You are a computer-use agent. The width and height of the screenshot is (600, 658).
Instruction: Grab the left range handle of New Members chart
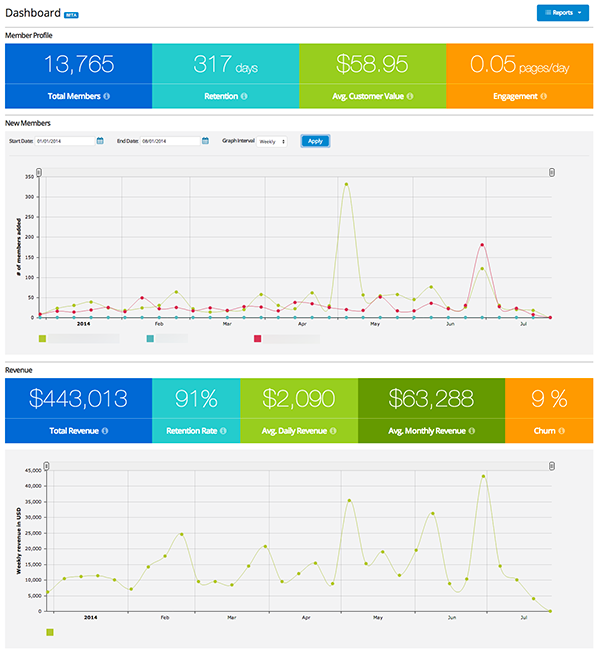point(39,172)
